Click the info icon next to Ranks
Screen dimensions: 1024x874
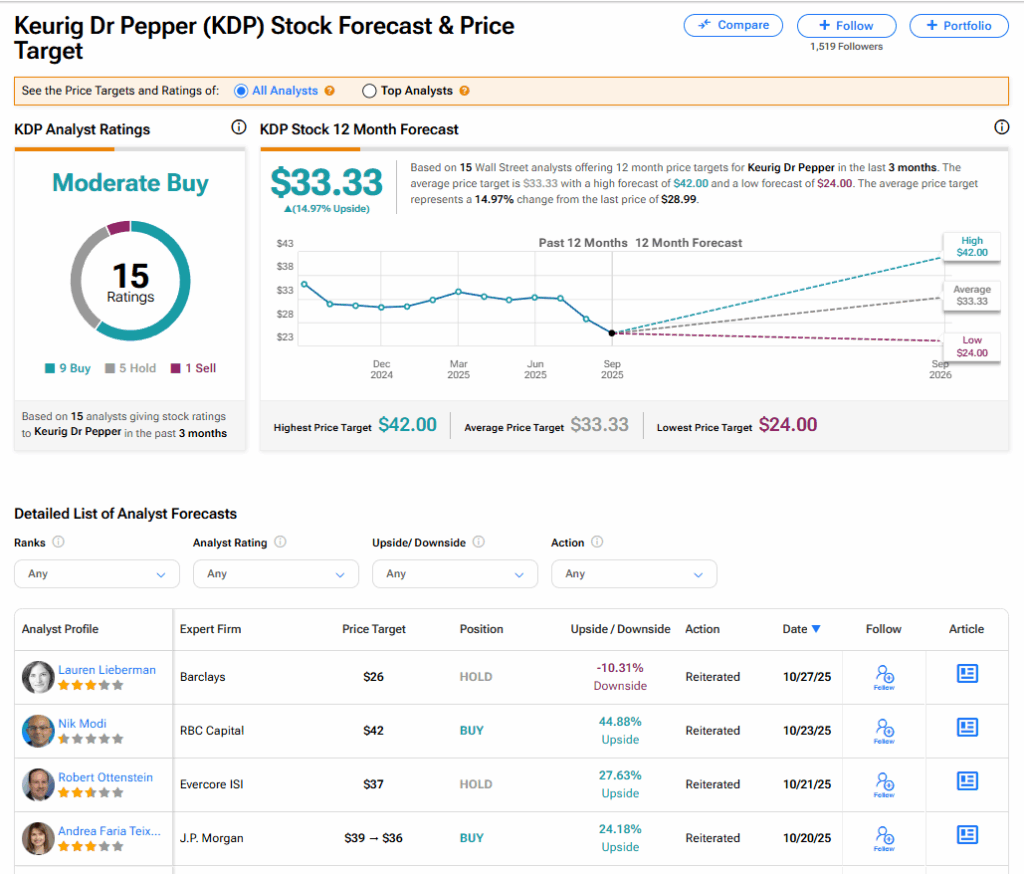click(58, 542)
